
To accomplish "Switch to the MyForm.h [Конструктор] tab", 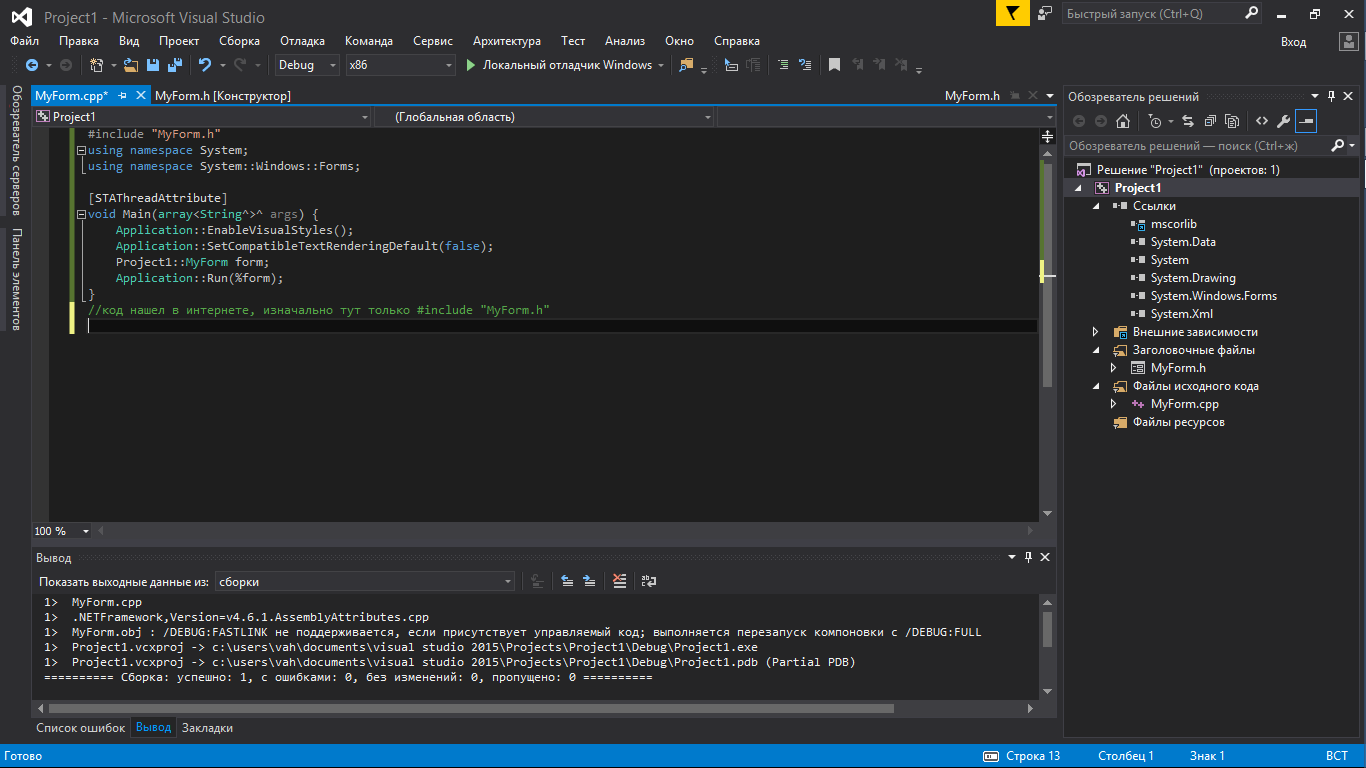I will tap(223, 96).
